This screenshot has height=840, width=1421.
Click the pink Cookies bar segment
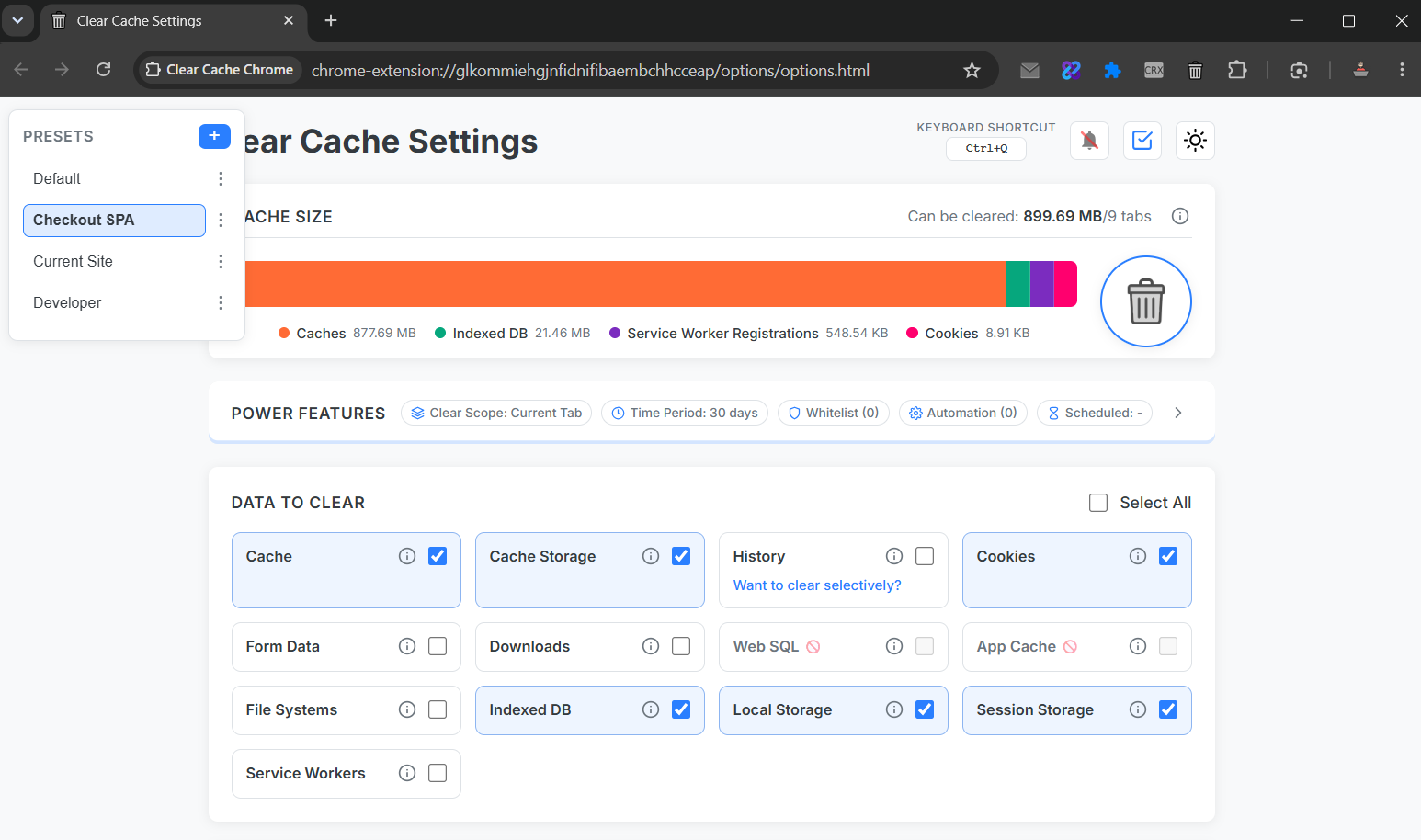click(x=1065, y=284)
